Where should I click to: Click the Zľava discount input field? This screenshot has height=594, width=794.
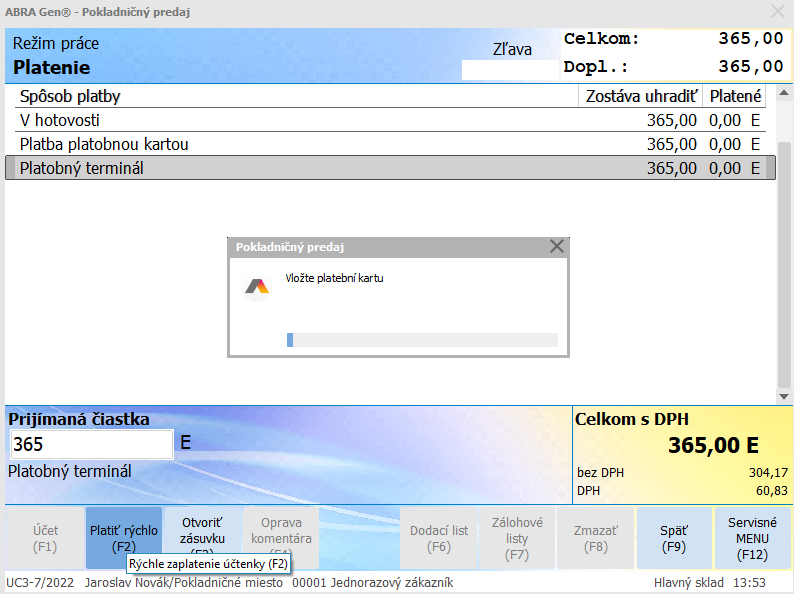click(x=509, y=70)
